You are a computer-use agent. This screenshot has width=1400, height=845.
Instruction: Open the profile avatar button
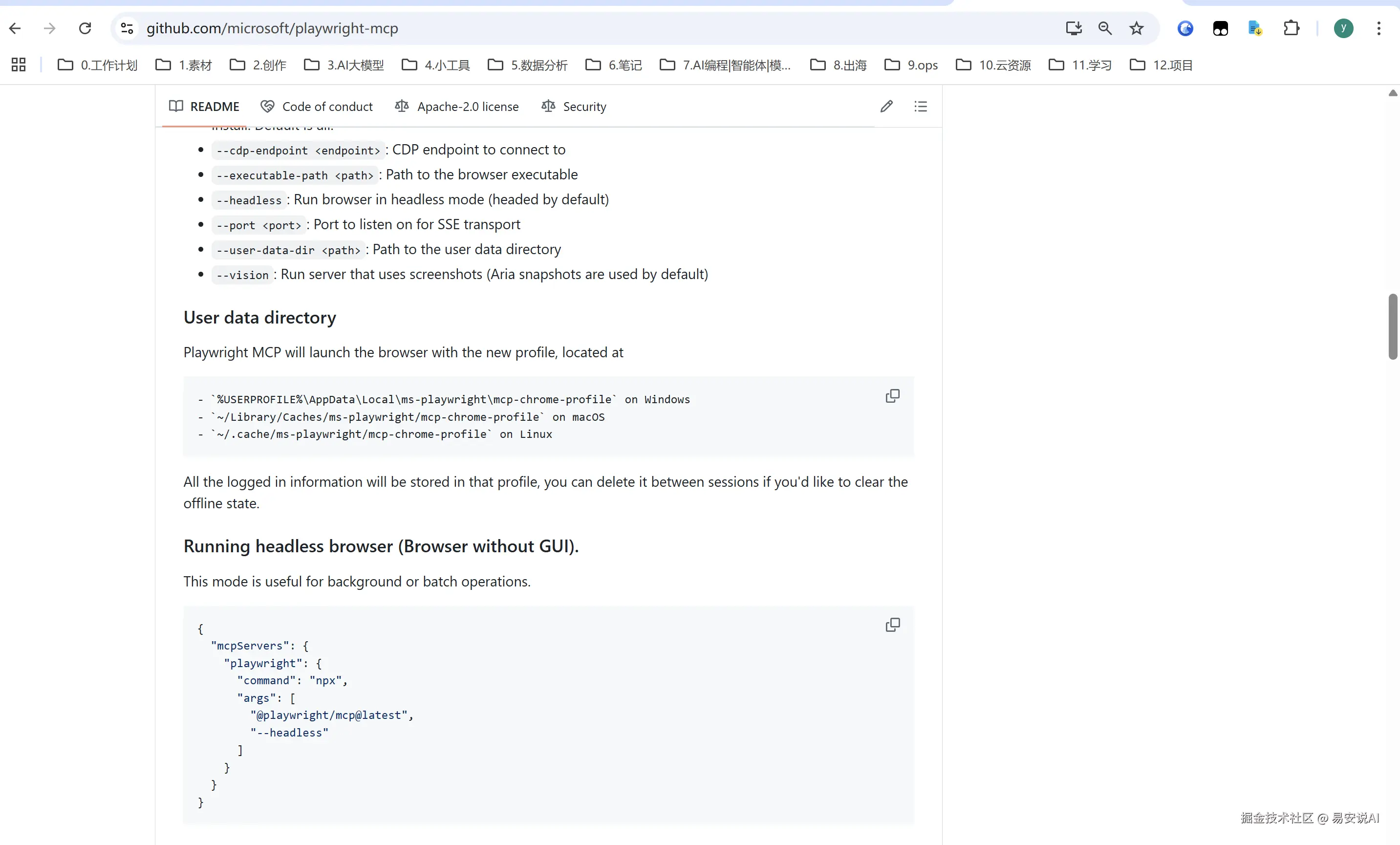tap(1343, 28)
